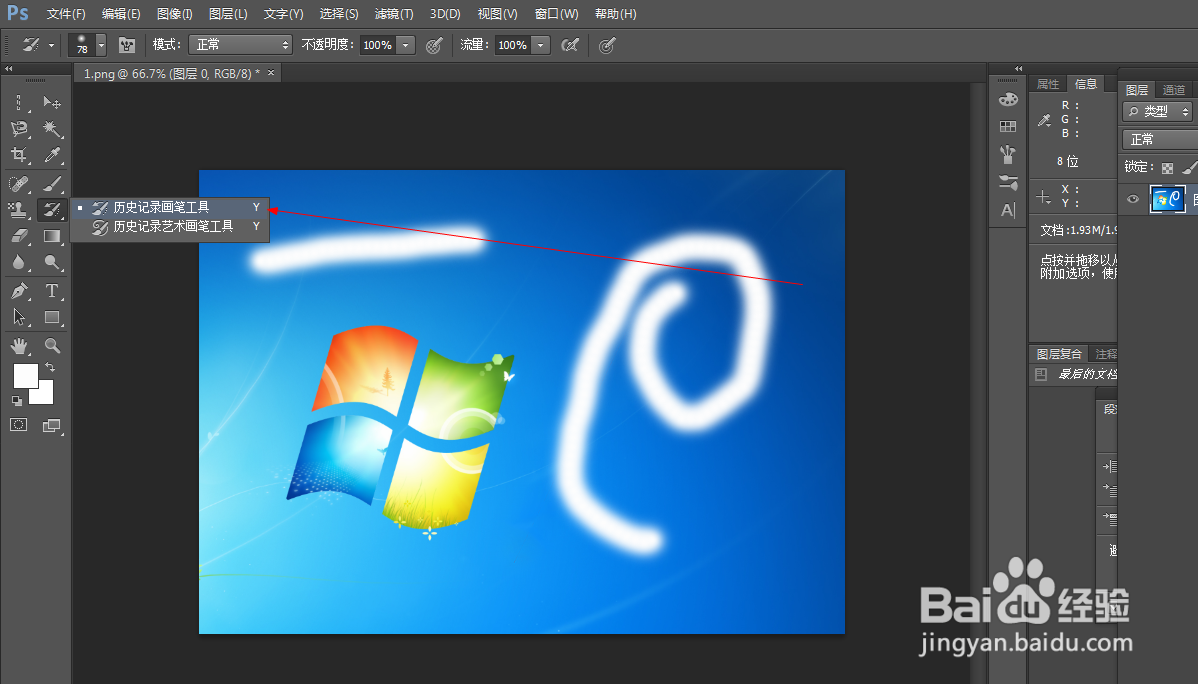Image resolution: width=1198 pixels, height=684 pixels.
Task: Select the Eraser tool
Action: pyautogui.click(x=19, y=236)
